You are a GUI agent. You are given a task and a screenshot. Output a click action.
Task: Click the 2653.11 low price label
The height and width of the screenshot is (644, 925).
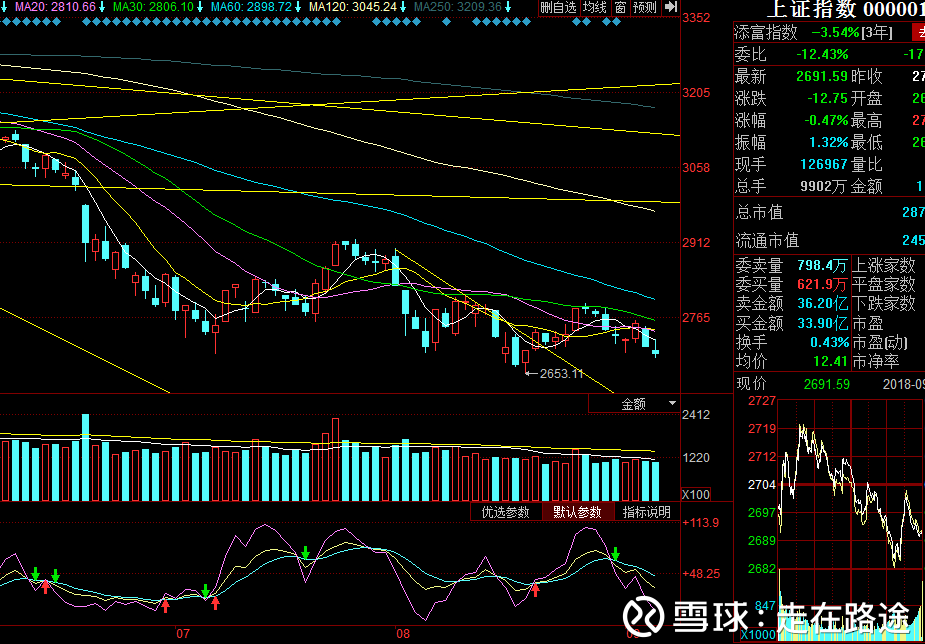[x=561, y=373]
